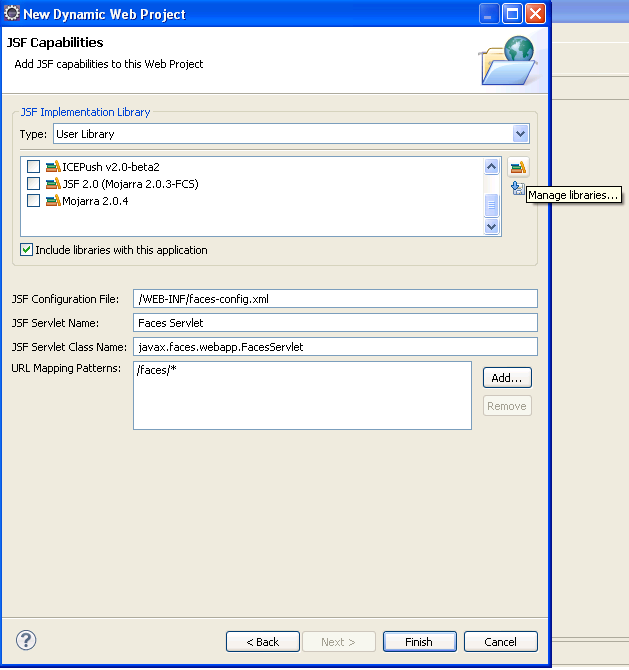The image size is (629, 670).
Task: Go to the previous page with Back
Action: point(263,642)
